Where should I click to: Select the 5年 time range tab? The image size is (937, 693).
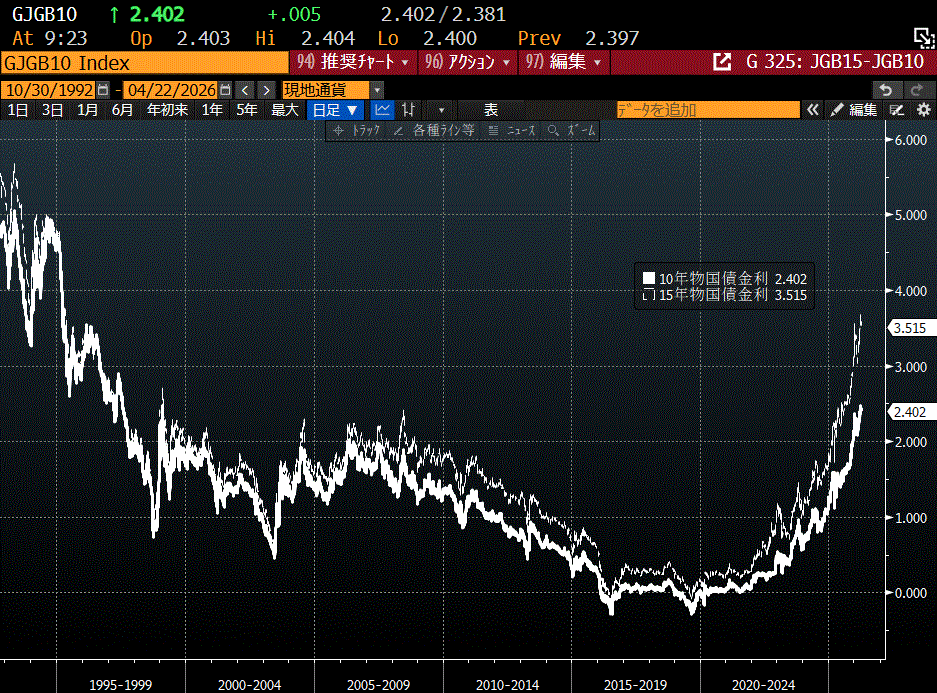(x=246, y=110)
